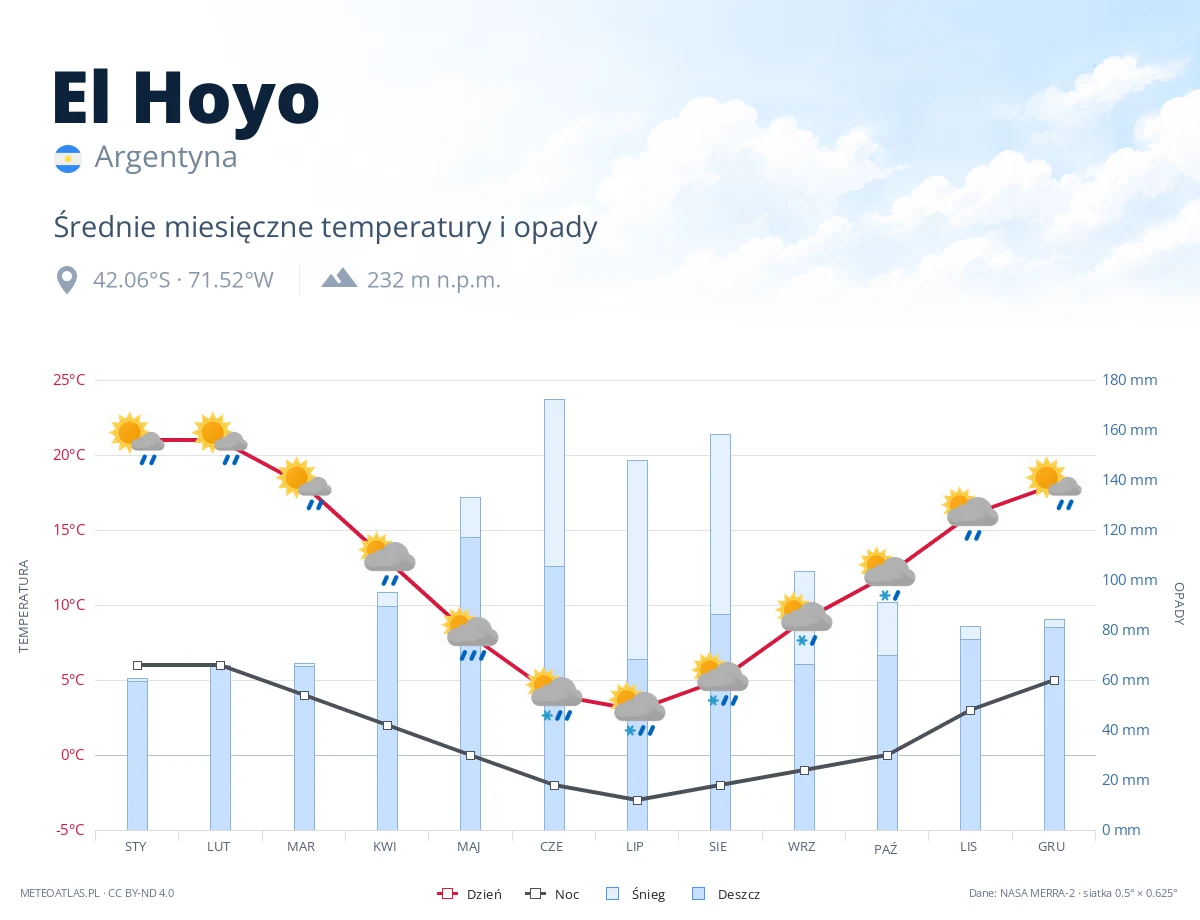Click the mountain elevation icon

(x=339, y=278)
